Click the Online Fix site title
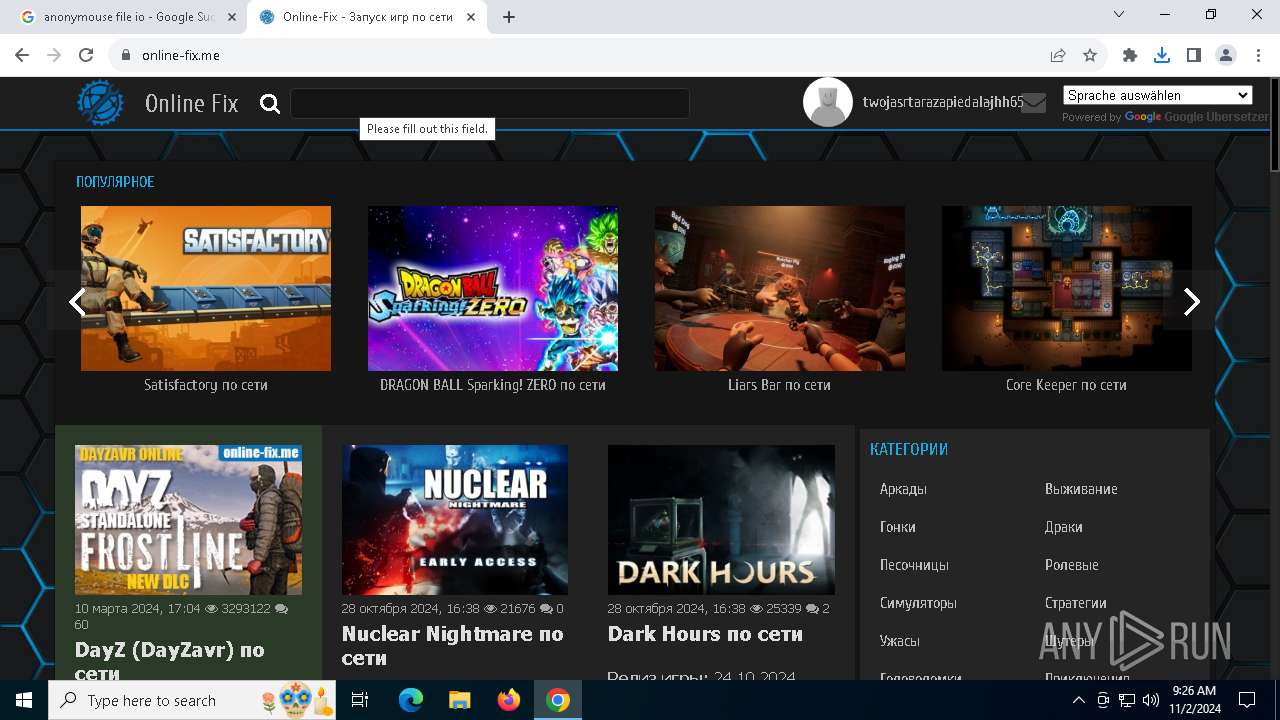 click(x=191, y=103)
